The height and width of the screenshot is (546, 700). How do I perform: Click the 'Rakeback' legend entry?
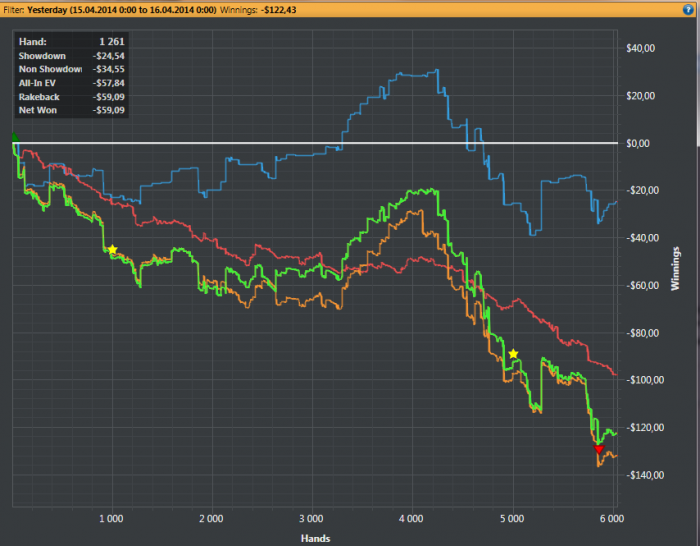click(x=39, y=97)
